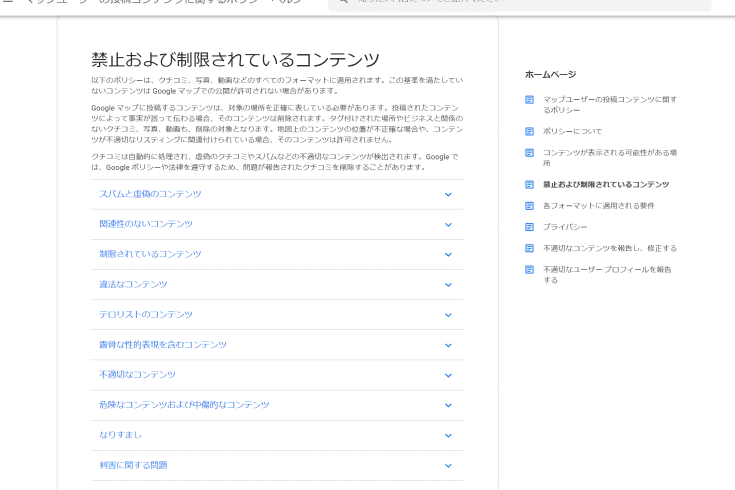This screenshot has width=735, height=490.
Task: Go to マップユーザーの投稿コンテンツに関するポリシー in sidebar
Action: point(610,105)
